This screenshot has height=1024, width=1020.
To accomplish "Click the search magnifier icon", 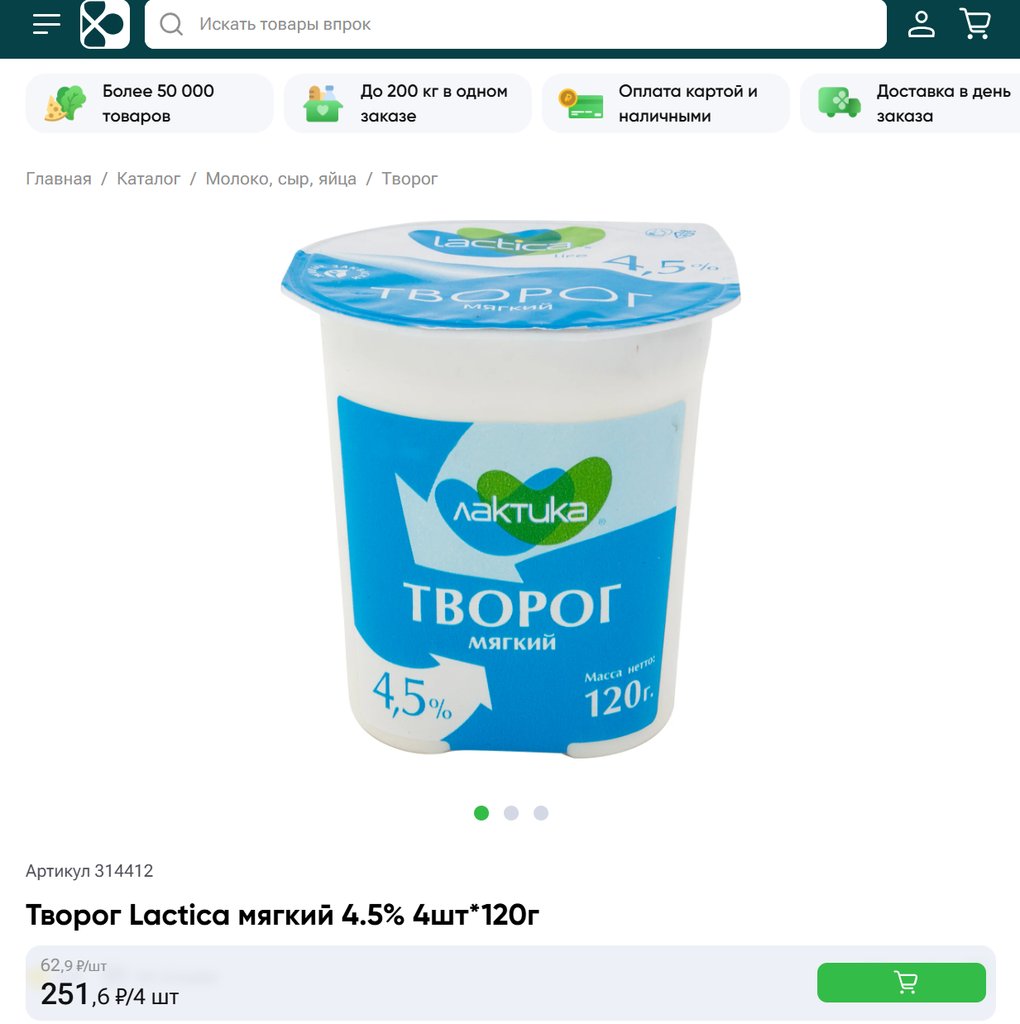I will (x=171, y=25).
